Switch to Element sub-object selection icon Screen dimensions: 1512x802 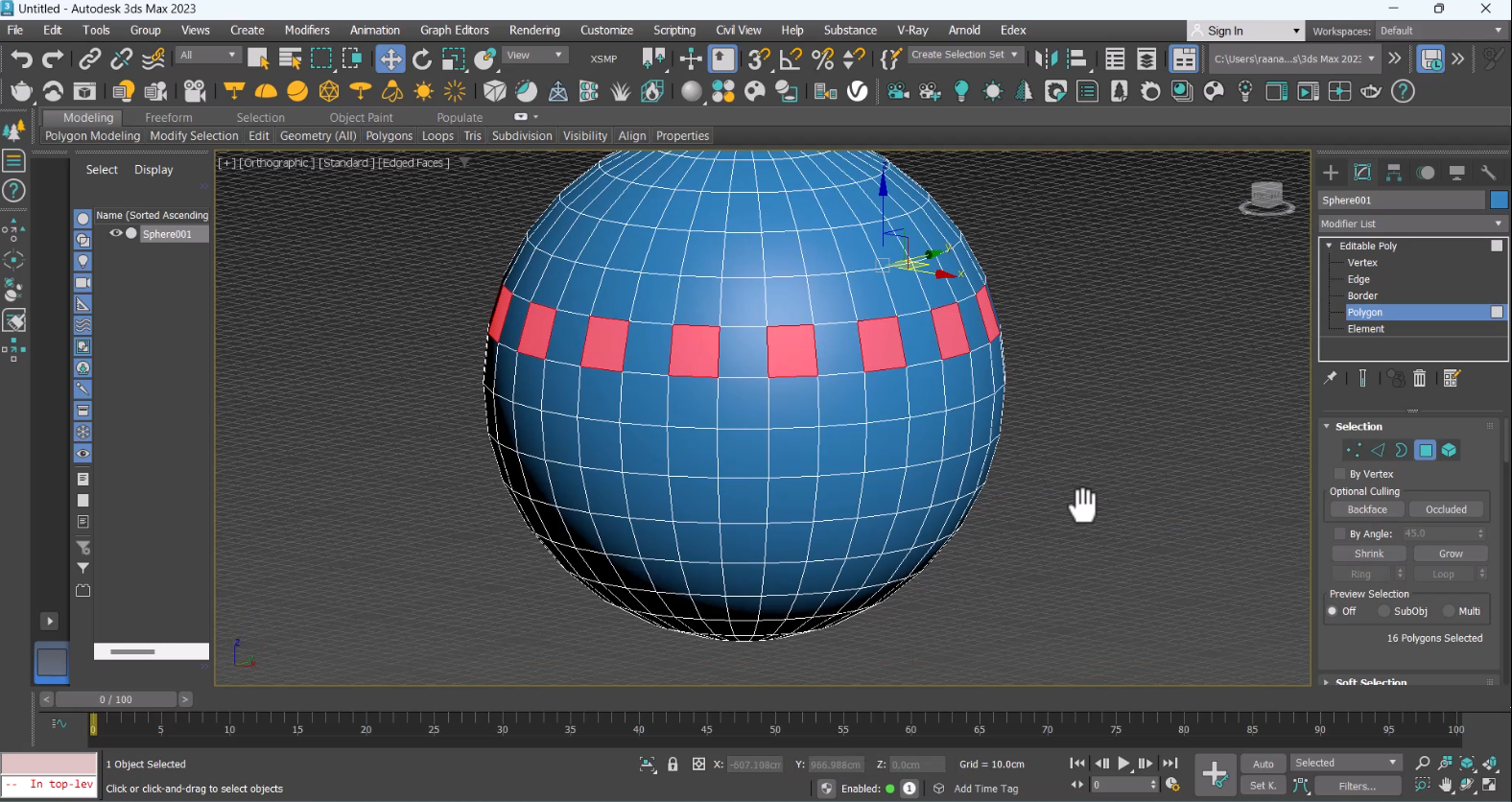coord(1449,450)
